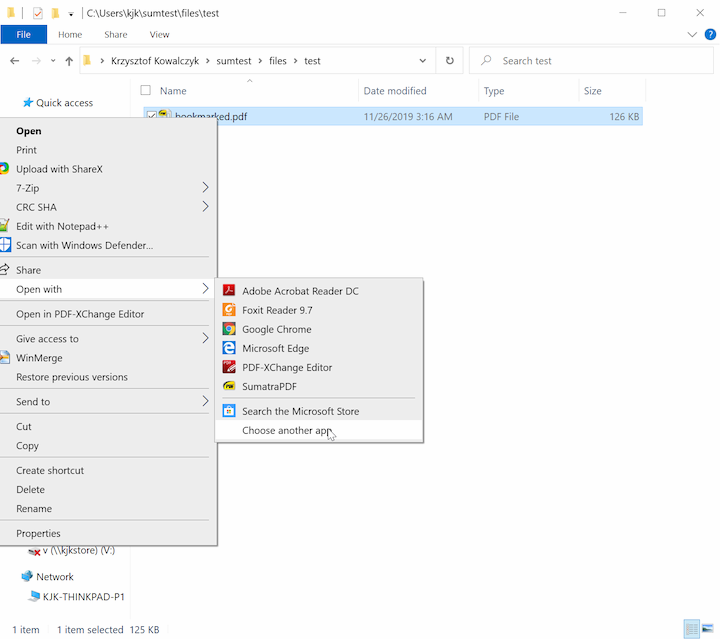Click the refresh icon beside address bar
This screenshot has width=720, height=639.
coord(451,61)
